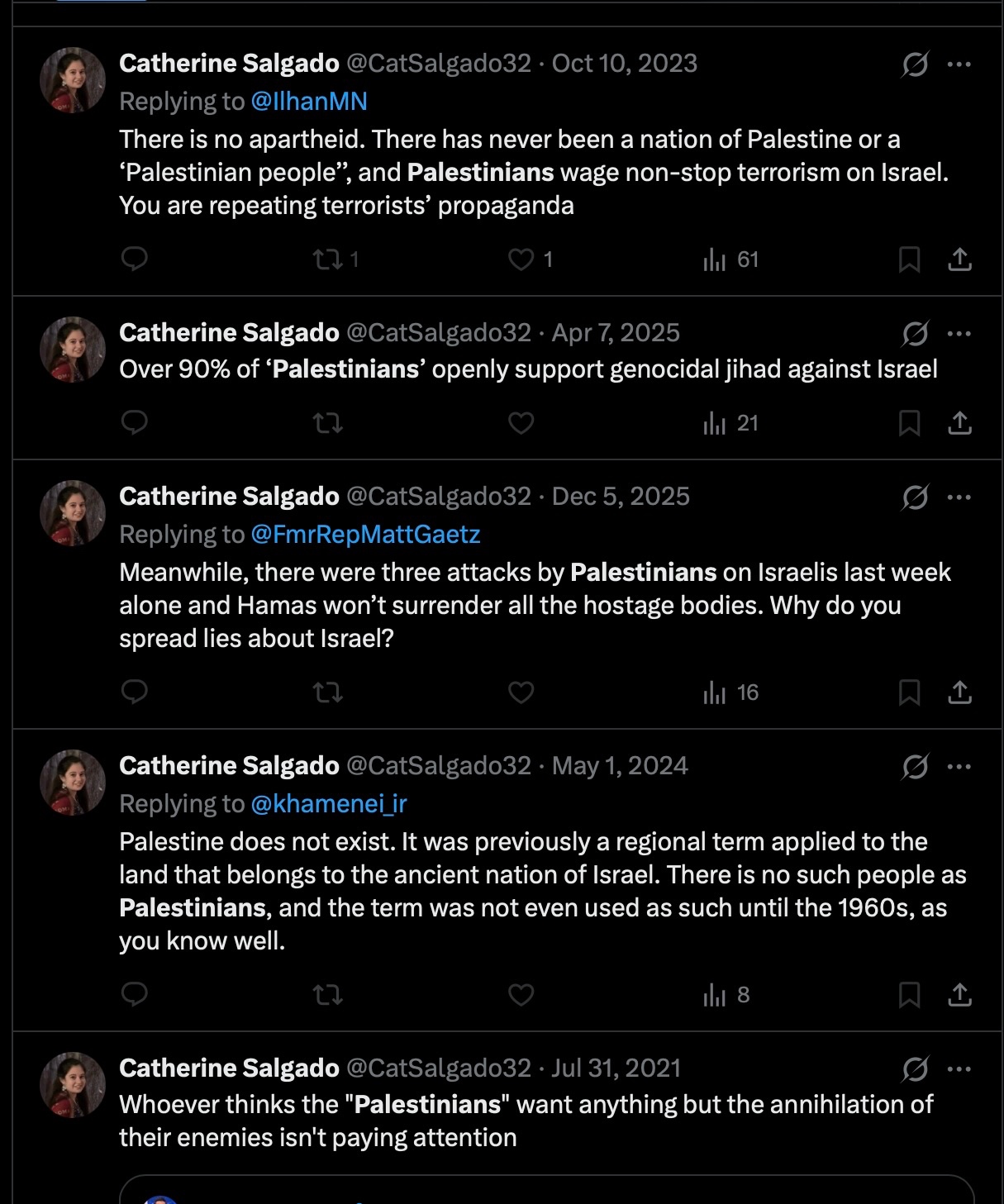Viewport: 1004px width, 1204px height.
Task: Open more menu on Dec 5, 2025 tweet
Action: [959, 497]
